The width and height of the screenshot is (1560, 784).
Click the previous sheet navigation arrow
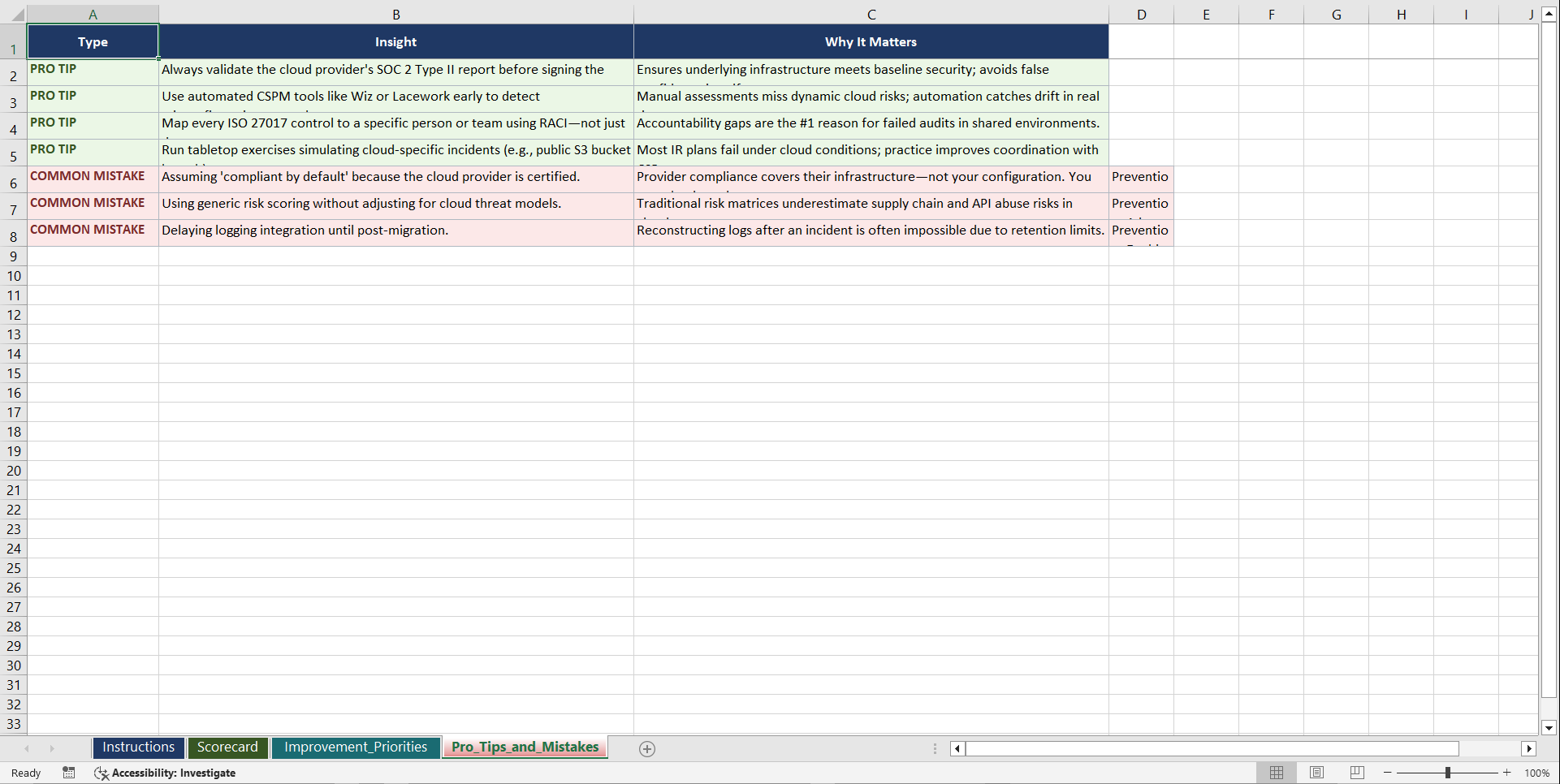tap(27, 748)
